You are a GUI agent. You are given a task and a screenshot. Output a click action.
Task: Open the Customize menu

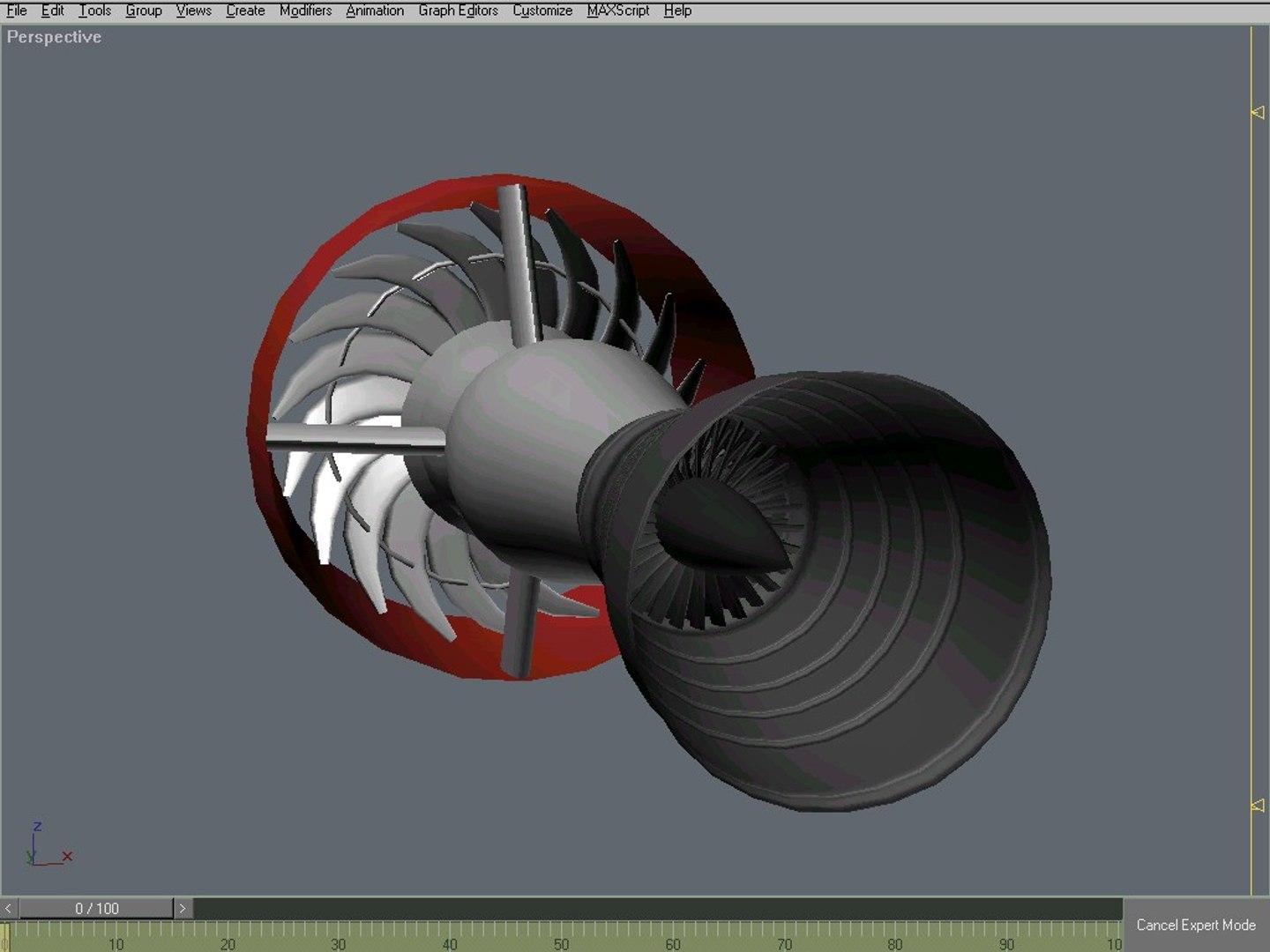pos(542,11)
